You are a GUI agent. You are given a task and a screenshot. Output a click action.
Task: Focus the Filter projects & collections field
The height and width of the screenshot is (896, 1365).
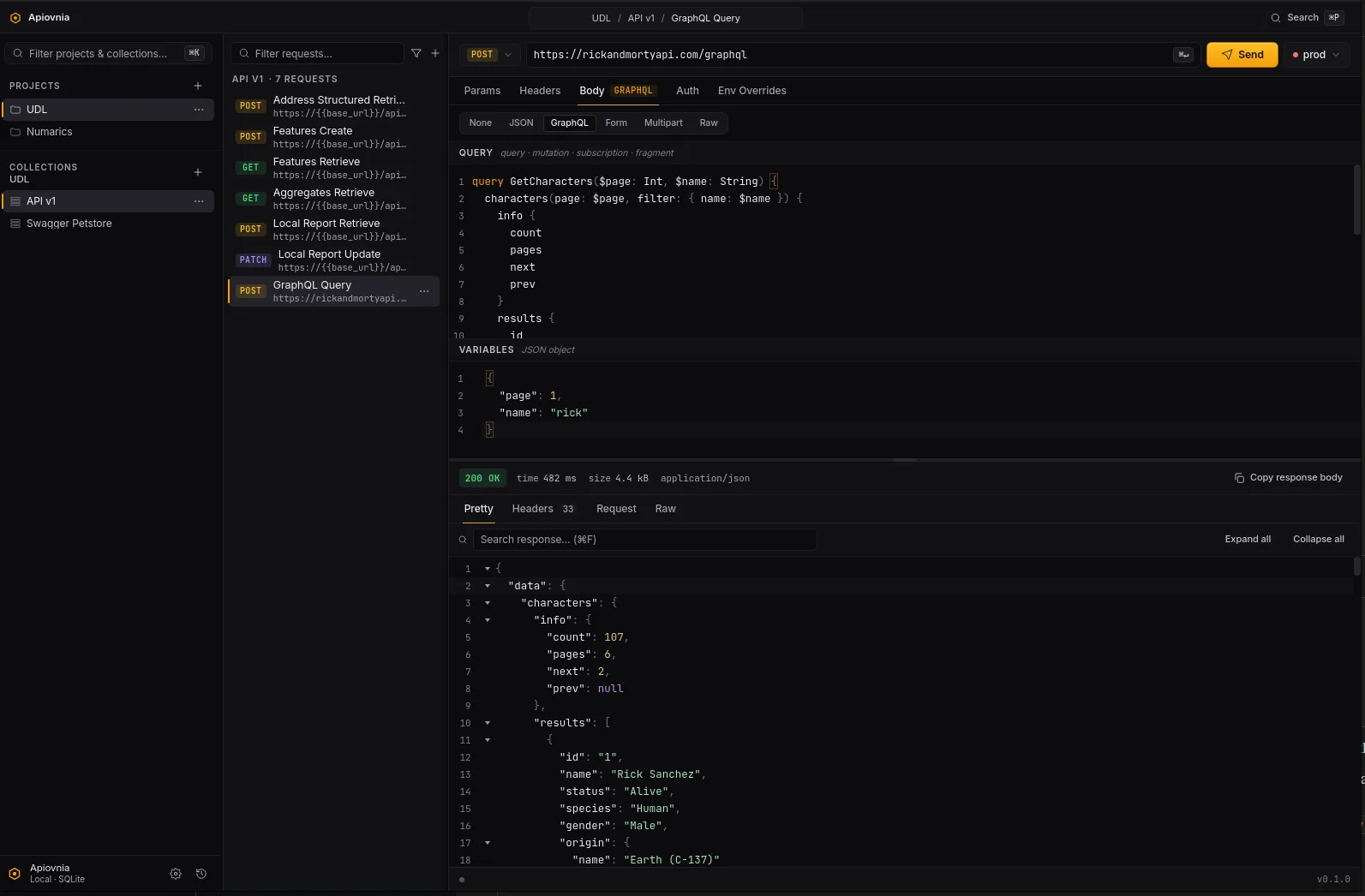pos(108,53)
